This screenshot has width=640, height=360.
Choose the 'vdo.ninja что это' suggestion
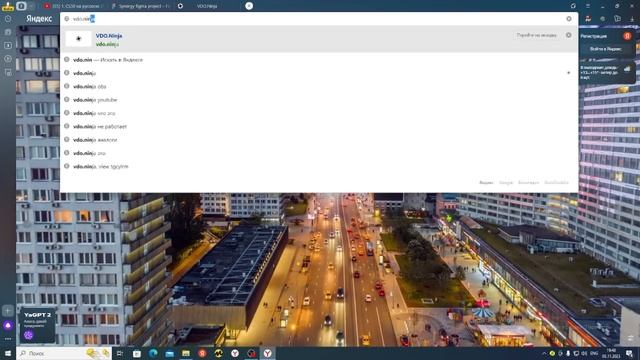[x=319, y=113]
